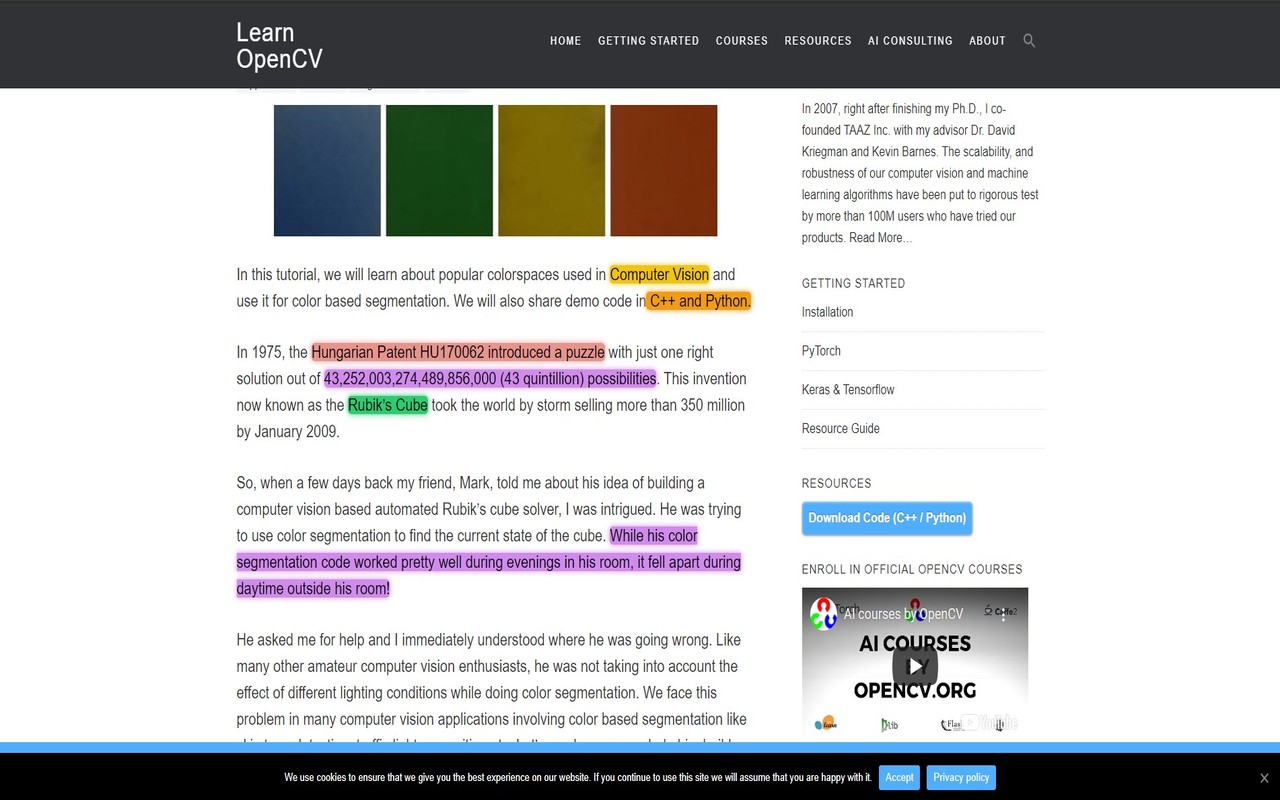
Task: Open the search icon in the navigation bar
Action: tap(1029, 41)
